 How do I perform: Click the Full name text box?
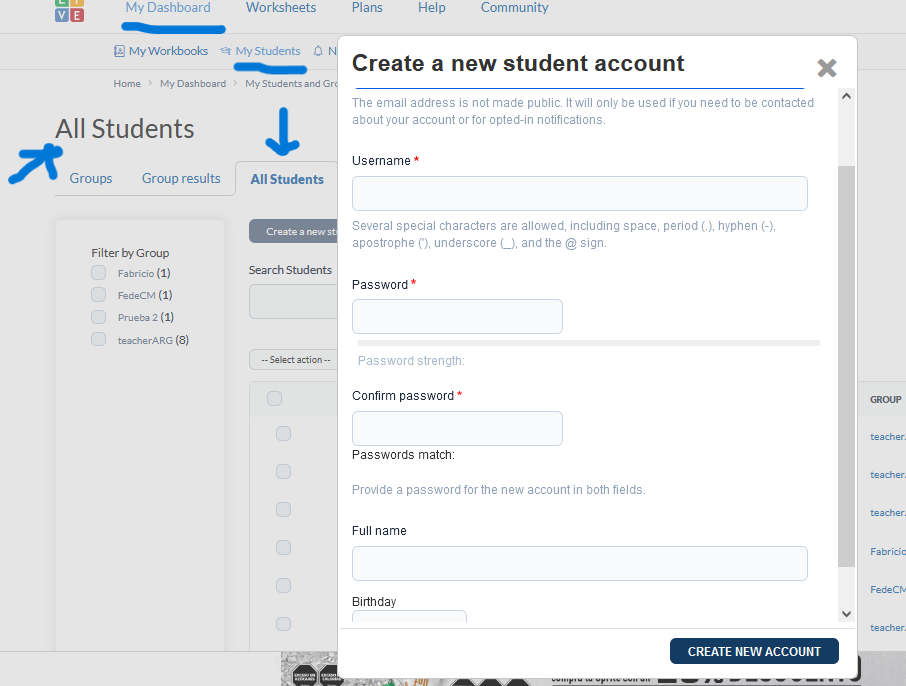coord(579,563)
